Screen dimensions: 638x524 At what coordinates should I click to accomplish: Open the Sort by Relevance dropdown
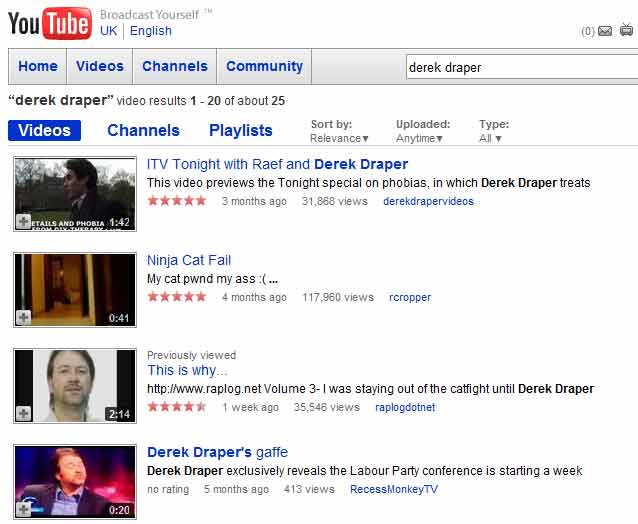tap(339, 139)
